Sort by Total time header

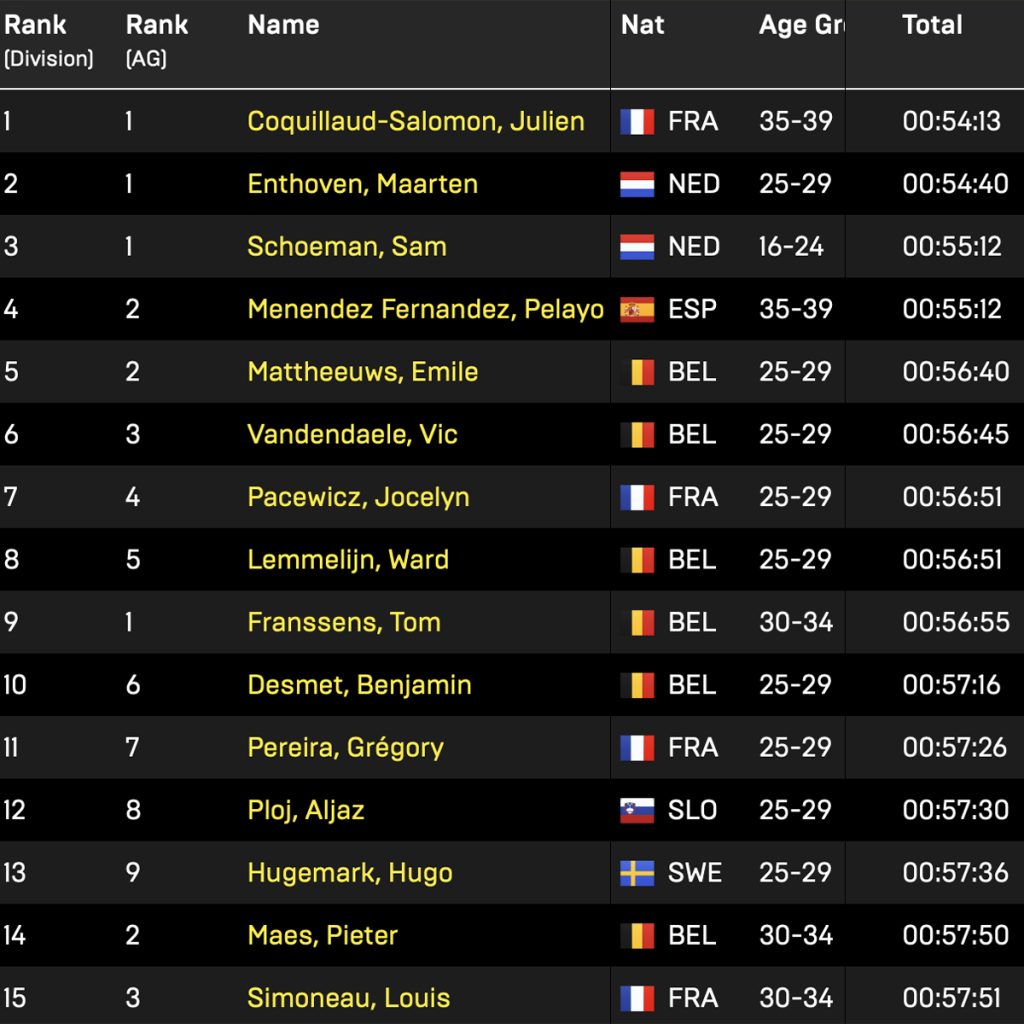tap(932, 26)
